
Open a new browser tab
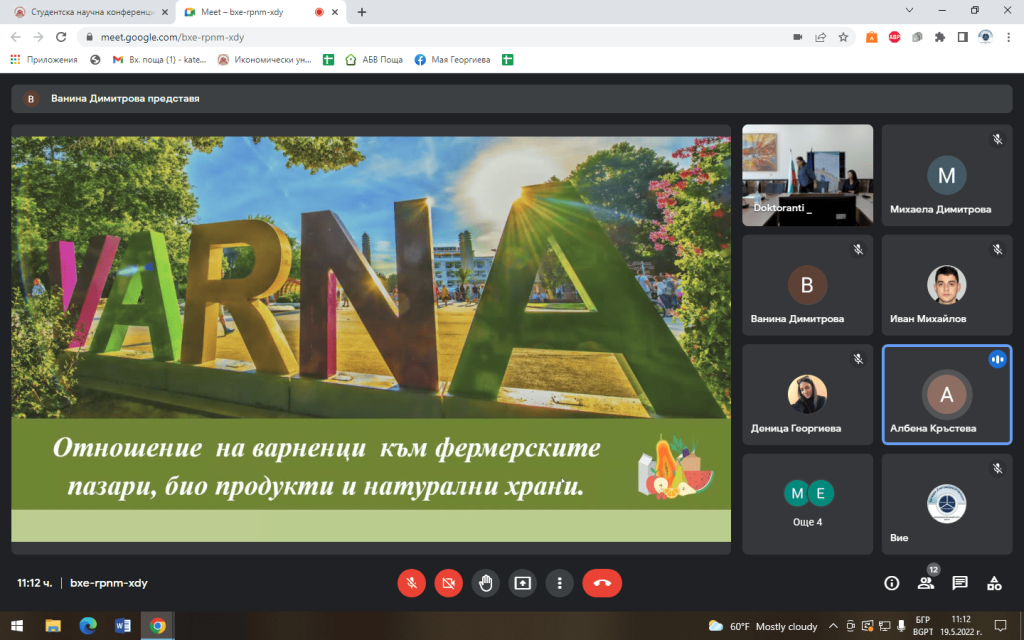tap(362, 12)
